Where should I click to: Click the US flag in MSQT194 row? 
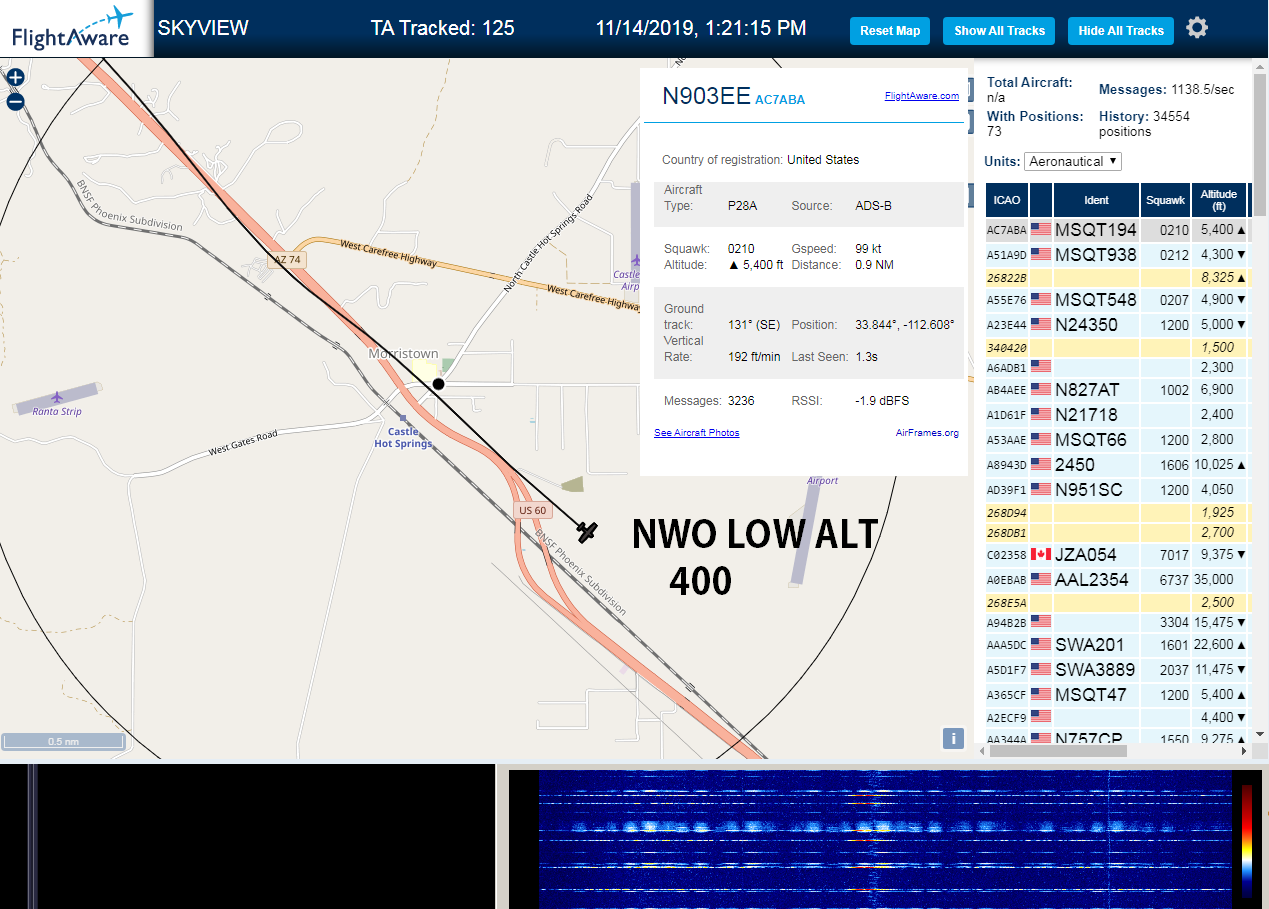click(1041, 230)
